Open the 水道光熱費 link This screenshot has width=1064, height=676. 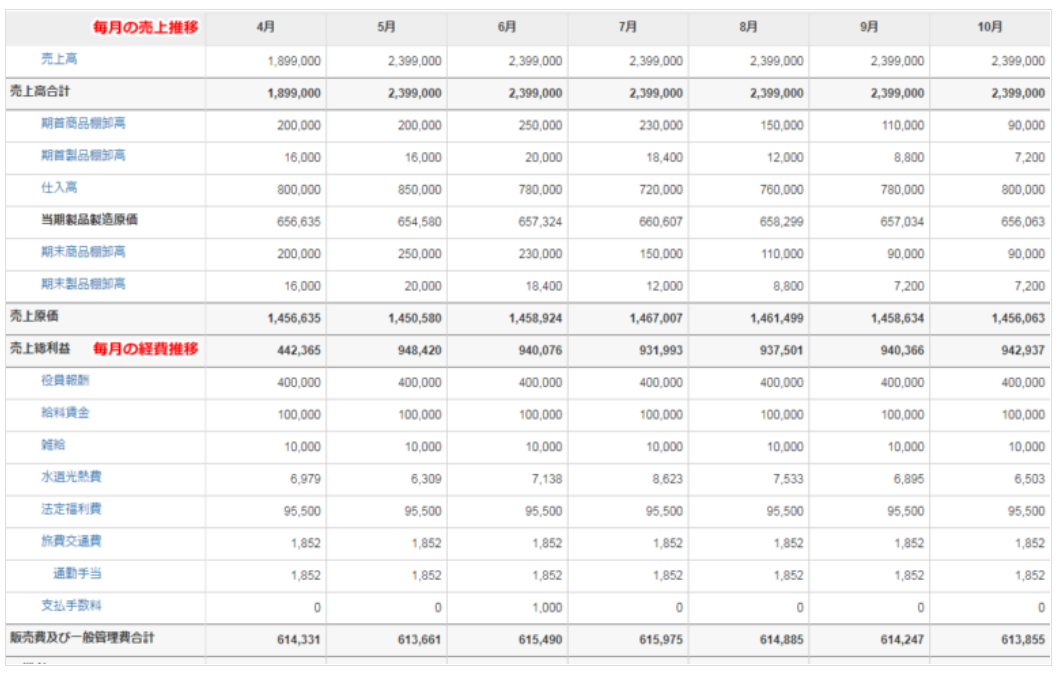click(71, 477)
